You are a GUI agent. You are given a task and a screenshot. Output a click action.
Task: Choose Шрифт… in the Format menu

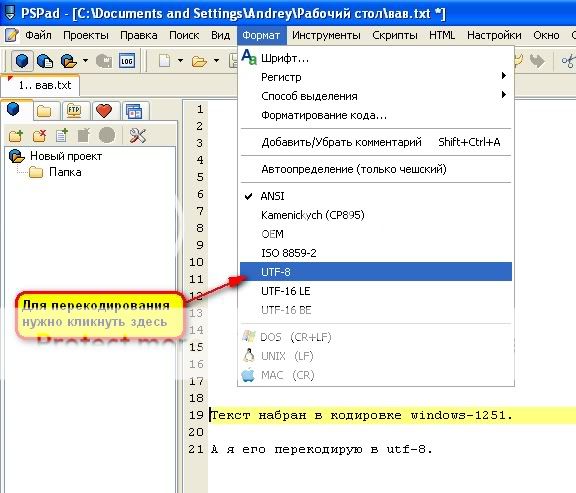click(375, 58)
